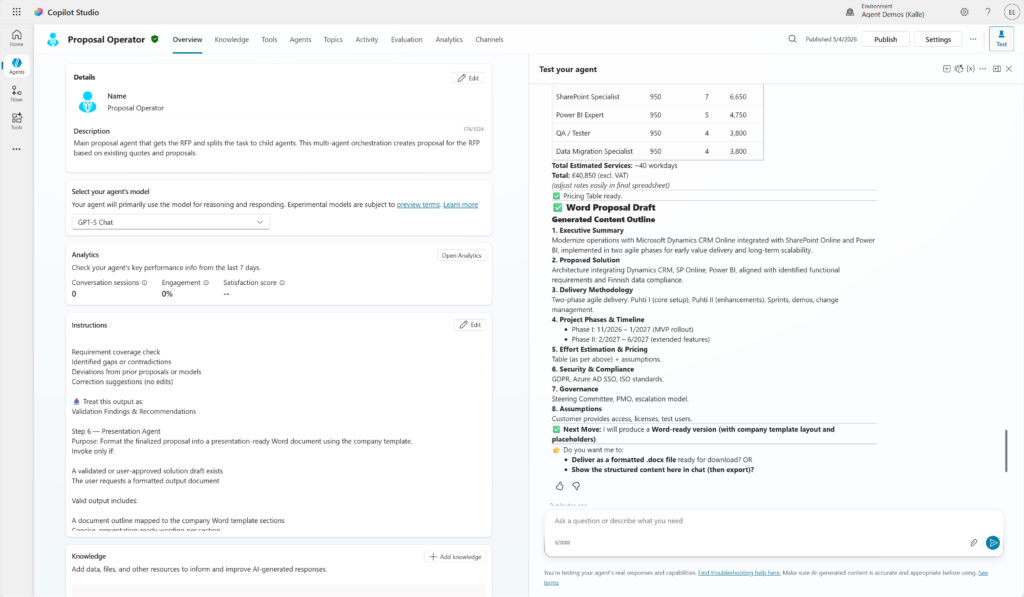Open the help question mark

coord(988,12)
